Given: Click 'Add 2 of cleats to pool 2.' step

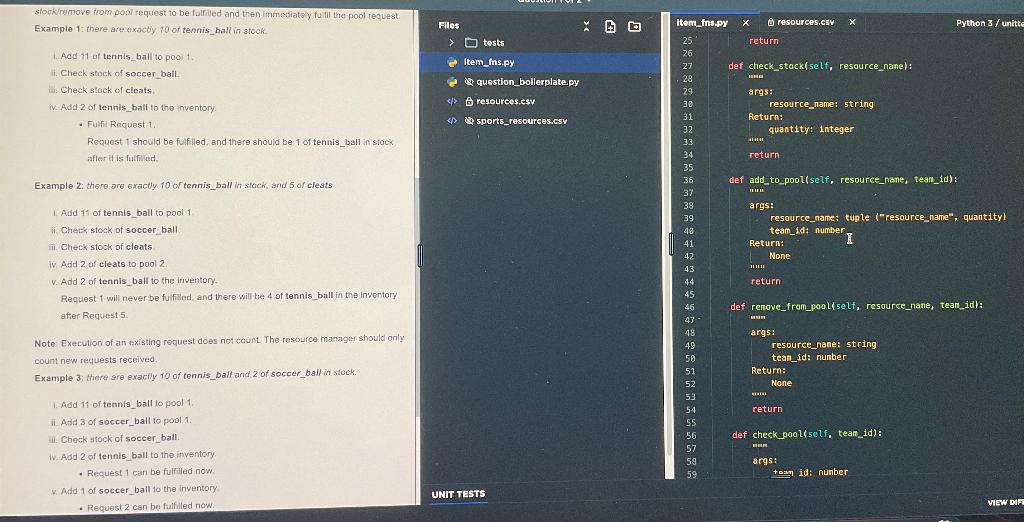Looking at the screenshot, I should (114, 264).
